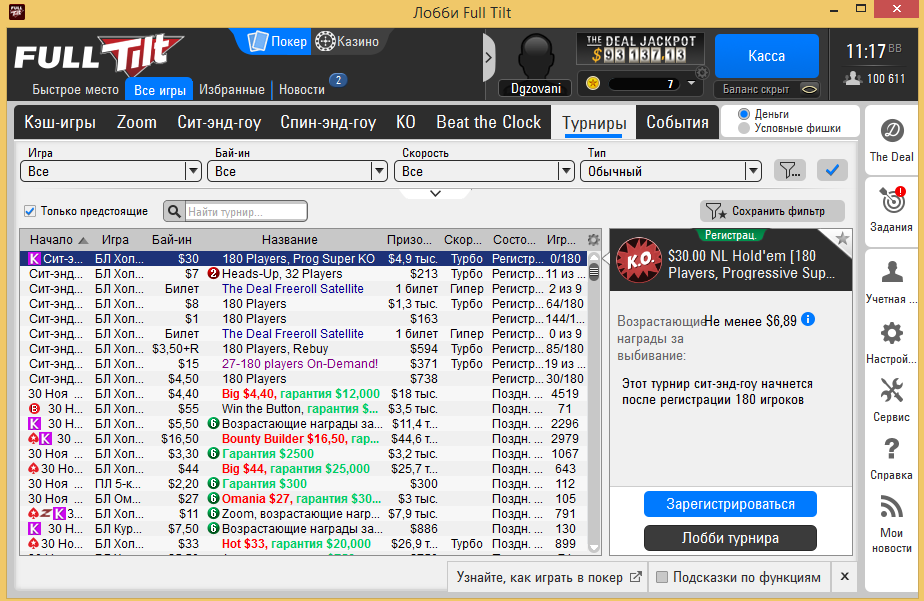Open Мои новости feed icon

892,507
